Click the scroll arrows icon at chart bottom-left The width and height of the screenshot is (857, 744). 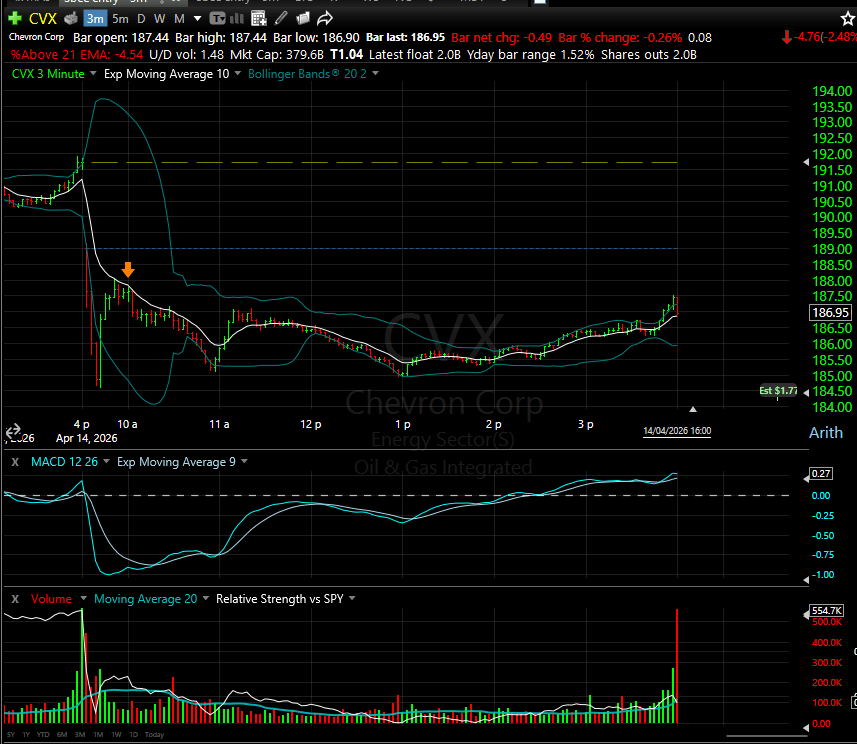click(14, 433)
